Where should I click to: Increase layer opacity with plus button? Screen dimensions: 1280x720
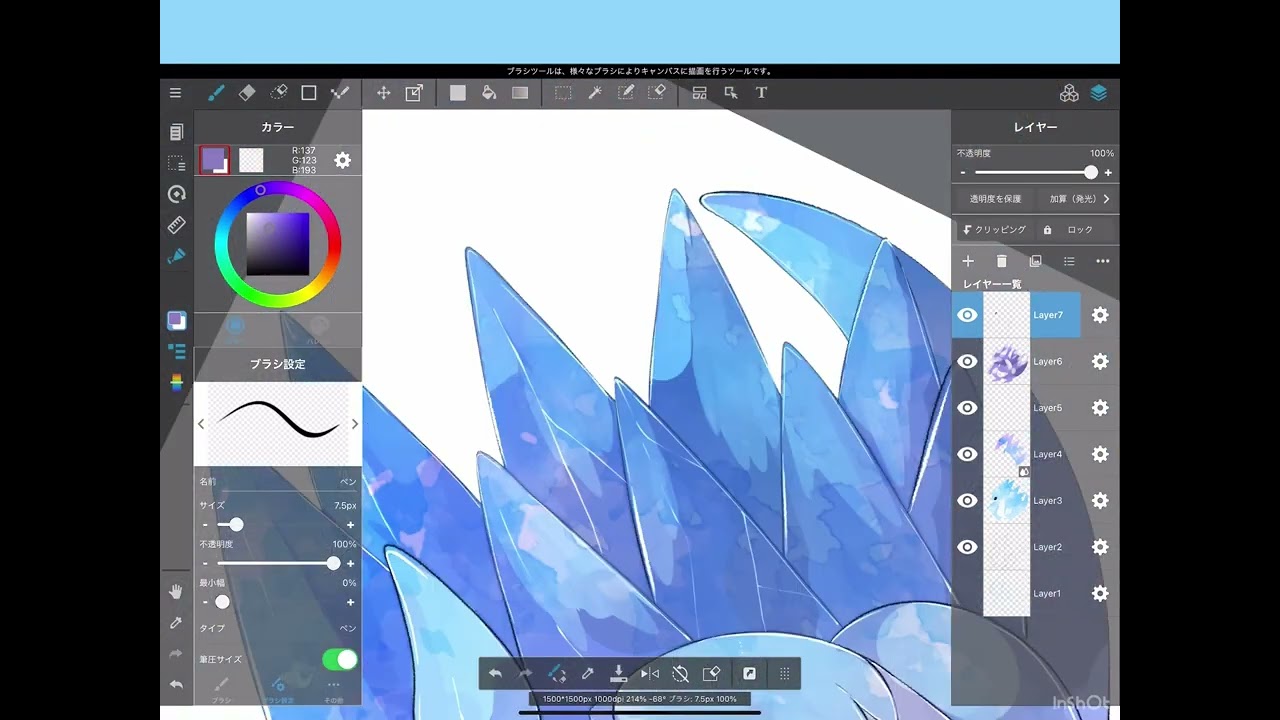[1108, 173]
